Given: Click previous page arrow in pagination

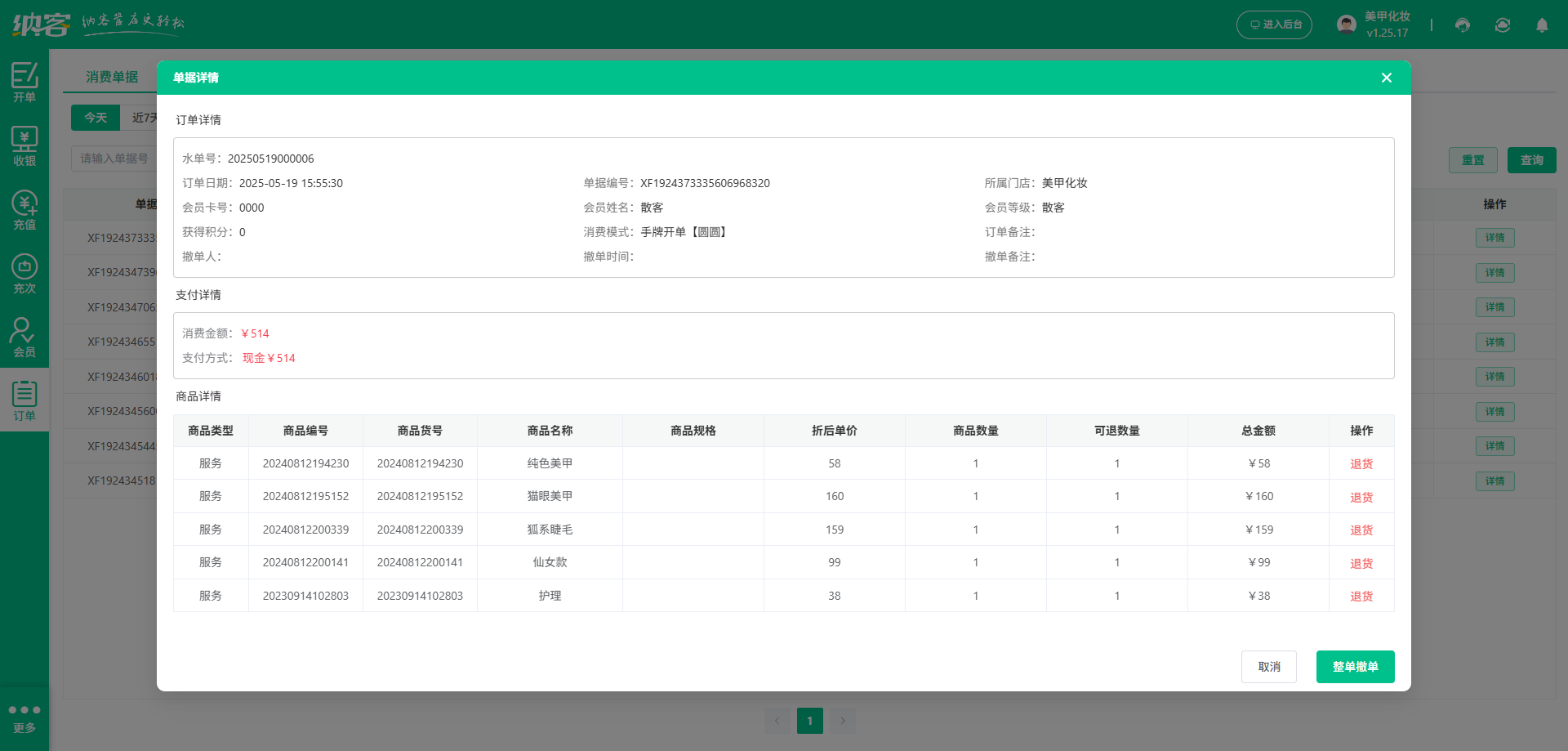Looking at the screenshot, I should click(x=777, y=721).
